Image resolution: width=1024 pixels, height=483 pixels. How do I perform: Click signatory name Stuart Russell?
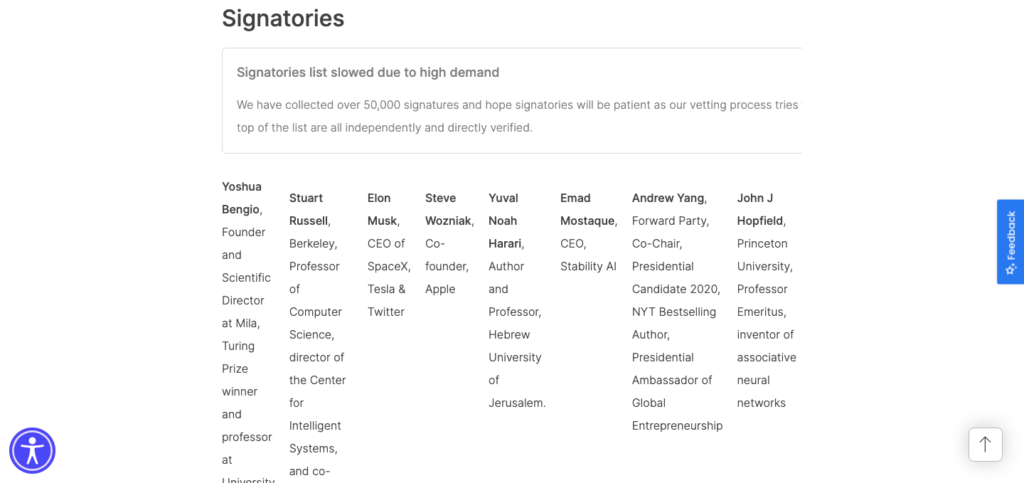click(x=308, y=209)
